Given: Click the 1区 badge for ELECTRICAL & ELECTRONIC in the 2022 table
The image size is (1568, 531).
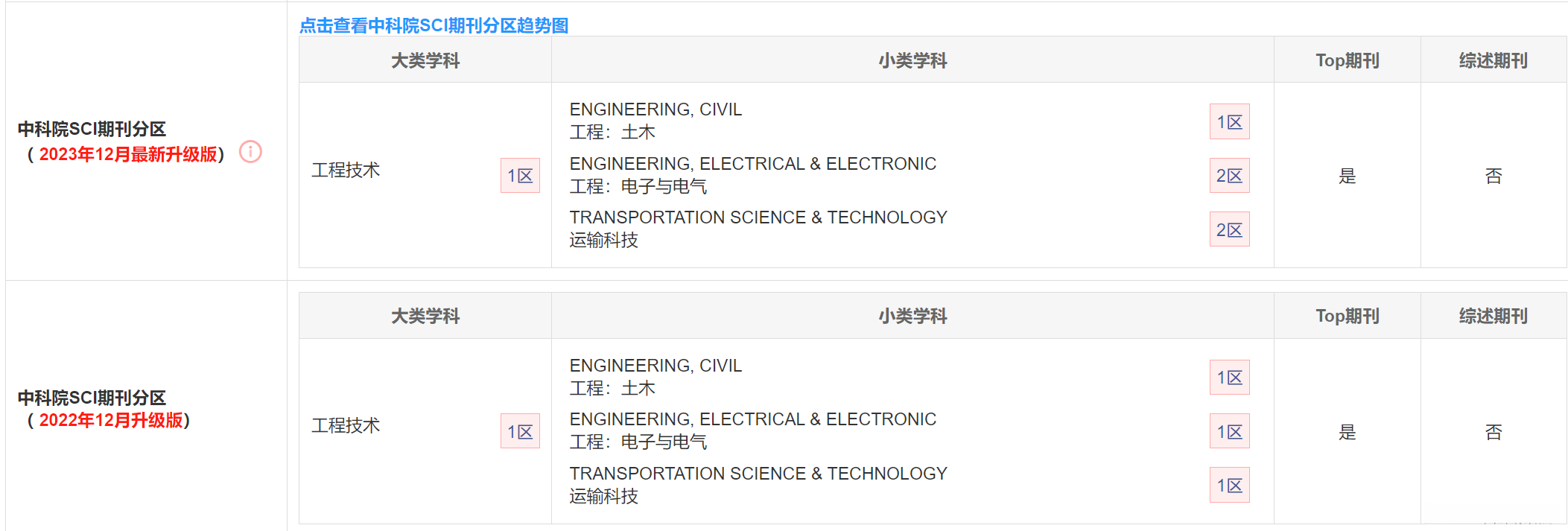Looking at the screenshot, I should (x=1229, y=432).
